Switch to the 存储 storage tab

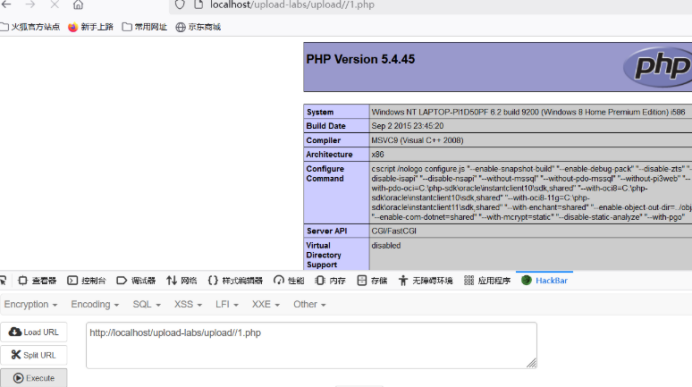pos(372,280)
